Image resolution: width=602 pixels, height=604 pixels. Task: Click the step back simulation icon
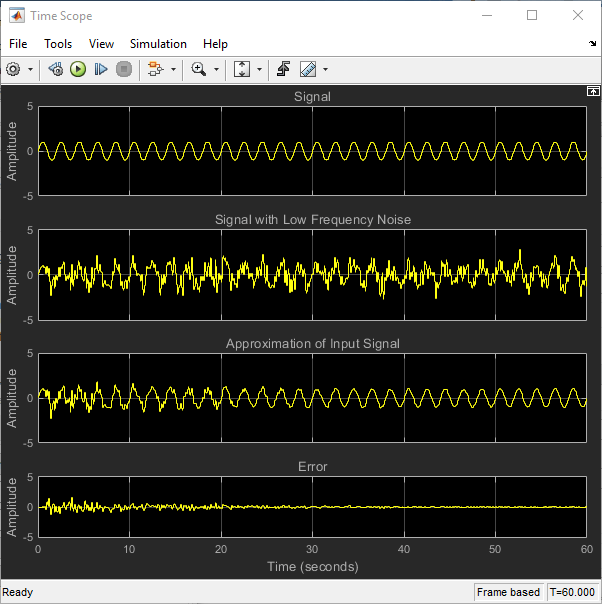[x=56, y=70]
